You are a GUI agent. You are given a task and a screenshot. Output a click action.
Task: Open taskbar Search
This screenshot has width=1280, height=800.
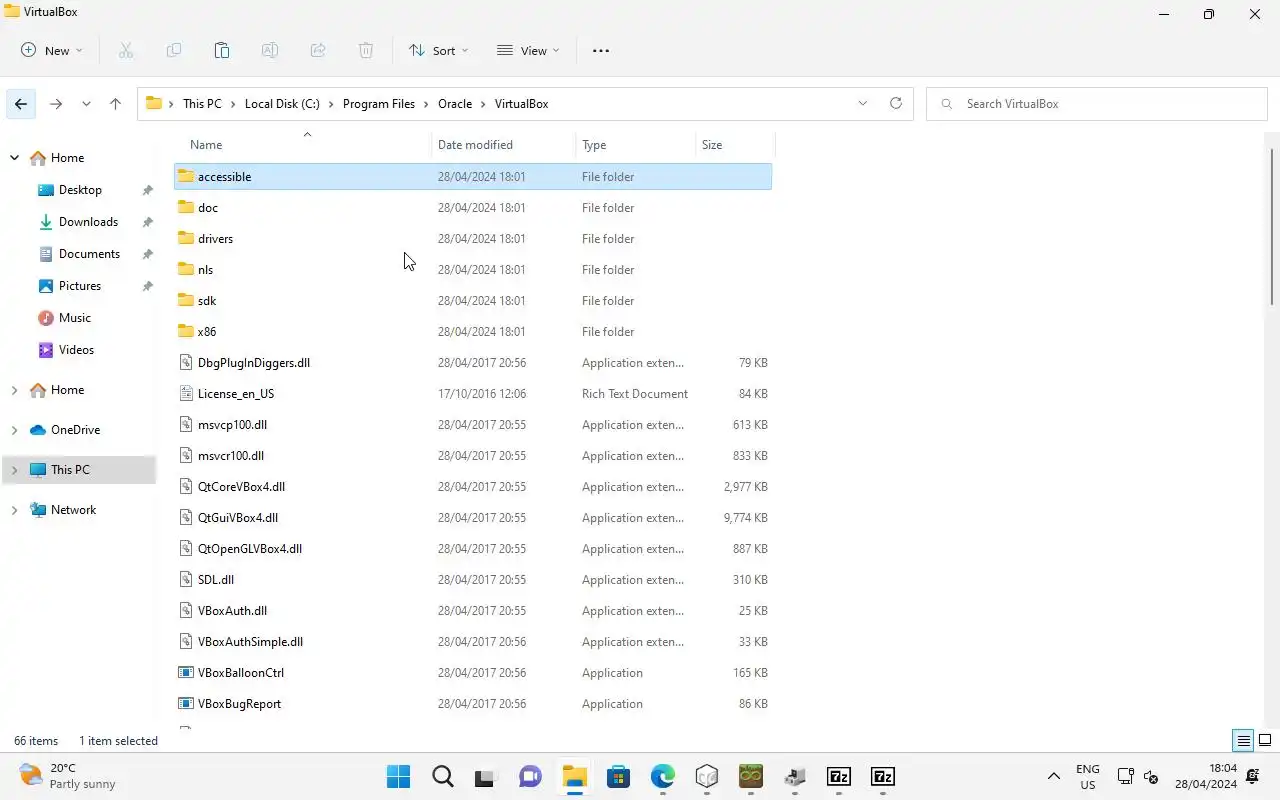tap(442, 776)
